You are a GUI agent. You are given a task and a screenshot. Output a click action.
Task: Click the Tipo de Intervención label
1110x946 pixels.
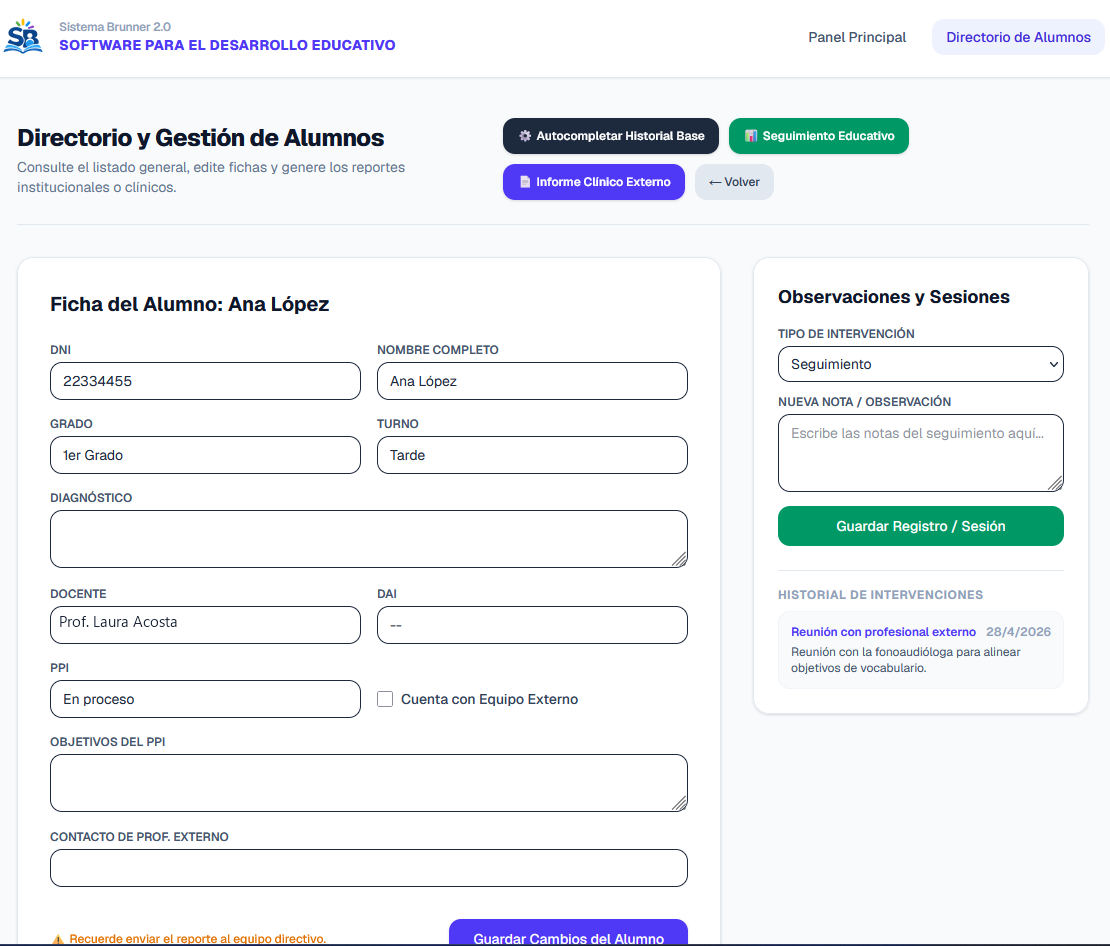pos(846,334)
